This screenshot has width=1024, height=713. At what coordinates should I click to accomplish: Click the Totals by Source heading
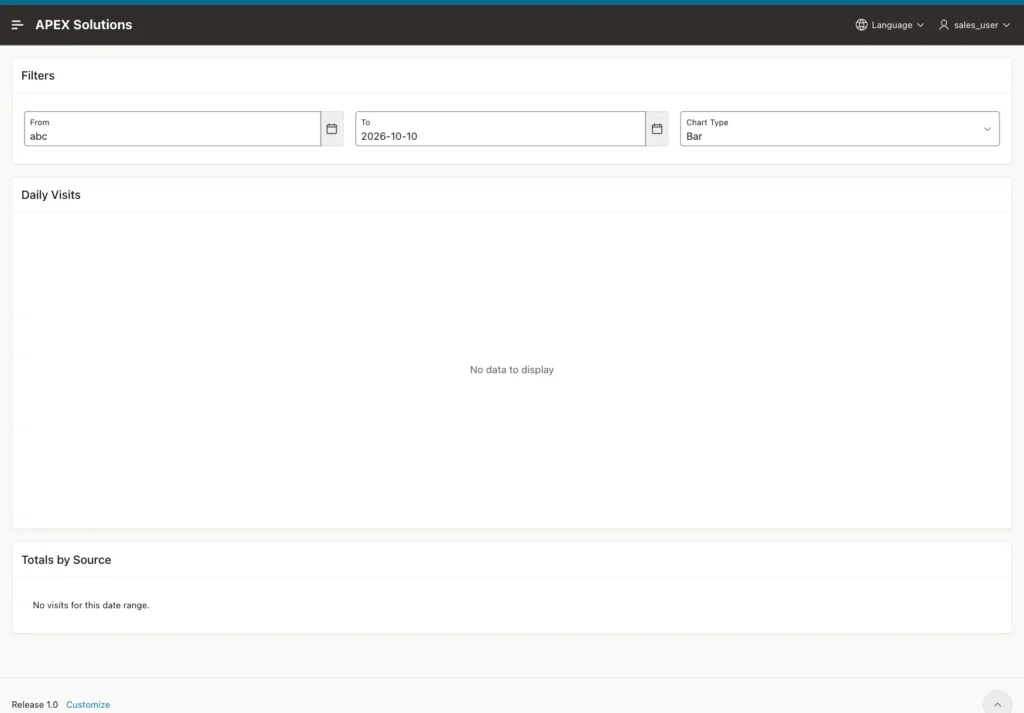66,560
